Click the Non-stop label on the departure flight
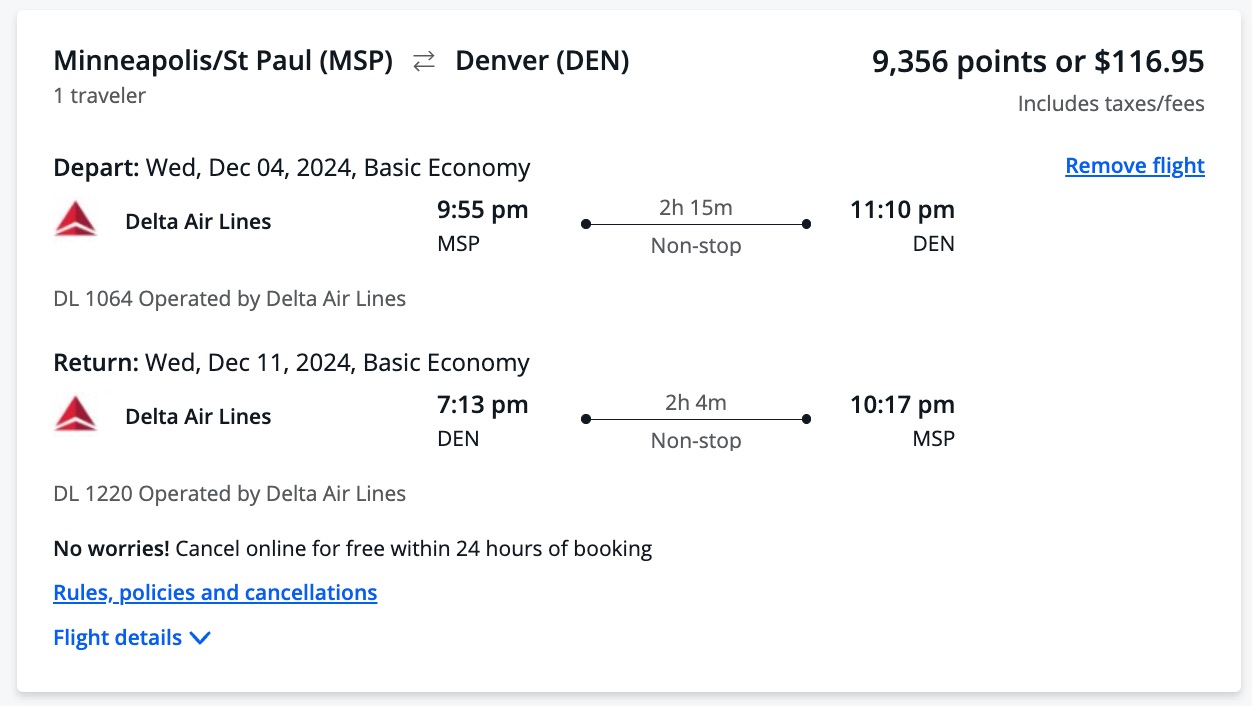Viewport: 1252px width, 706px height. [x=695, y=245]
